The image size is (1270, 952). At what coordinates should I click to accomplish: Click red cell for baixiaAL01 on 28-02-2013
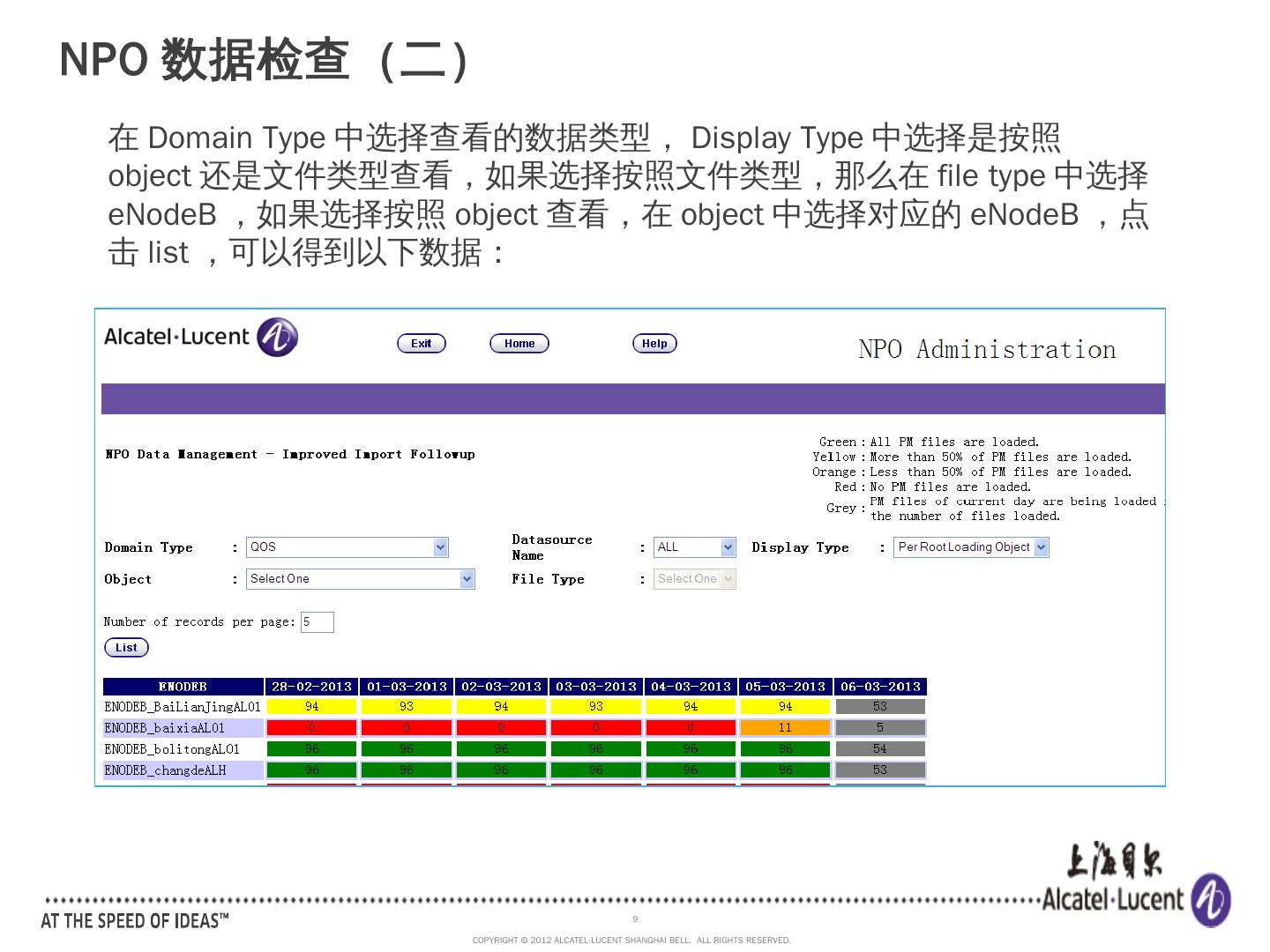311,728
